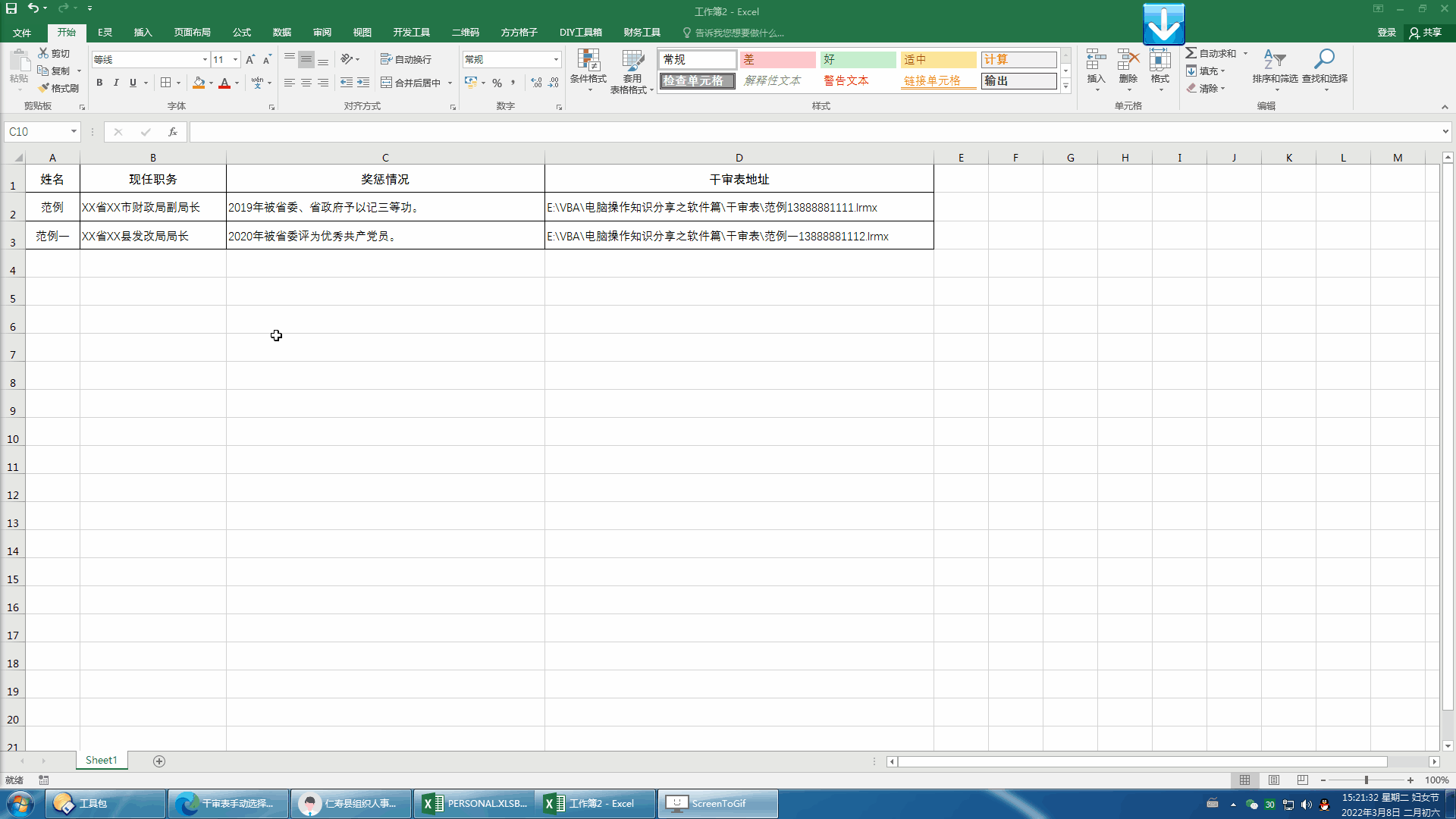Toggle middle vertical alignment
The height and width of the screenshot is (819, 1456).
pos(306,59)
